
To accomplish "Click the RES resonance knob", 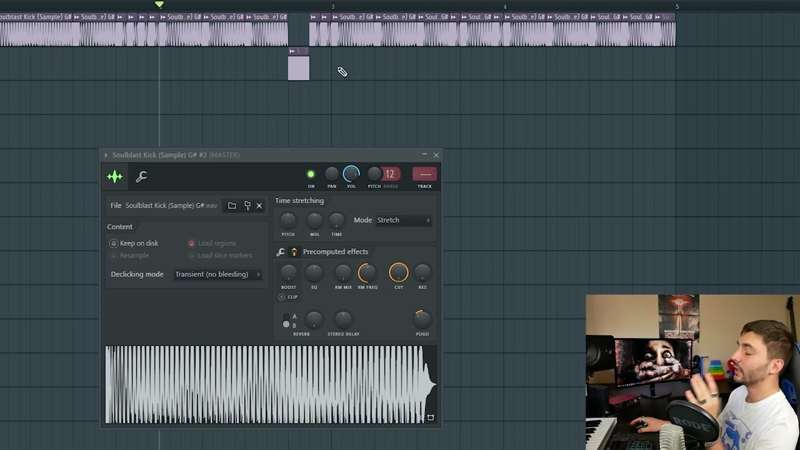I will (x=422, y=273).
